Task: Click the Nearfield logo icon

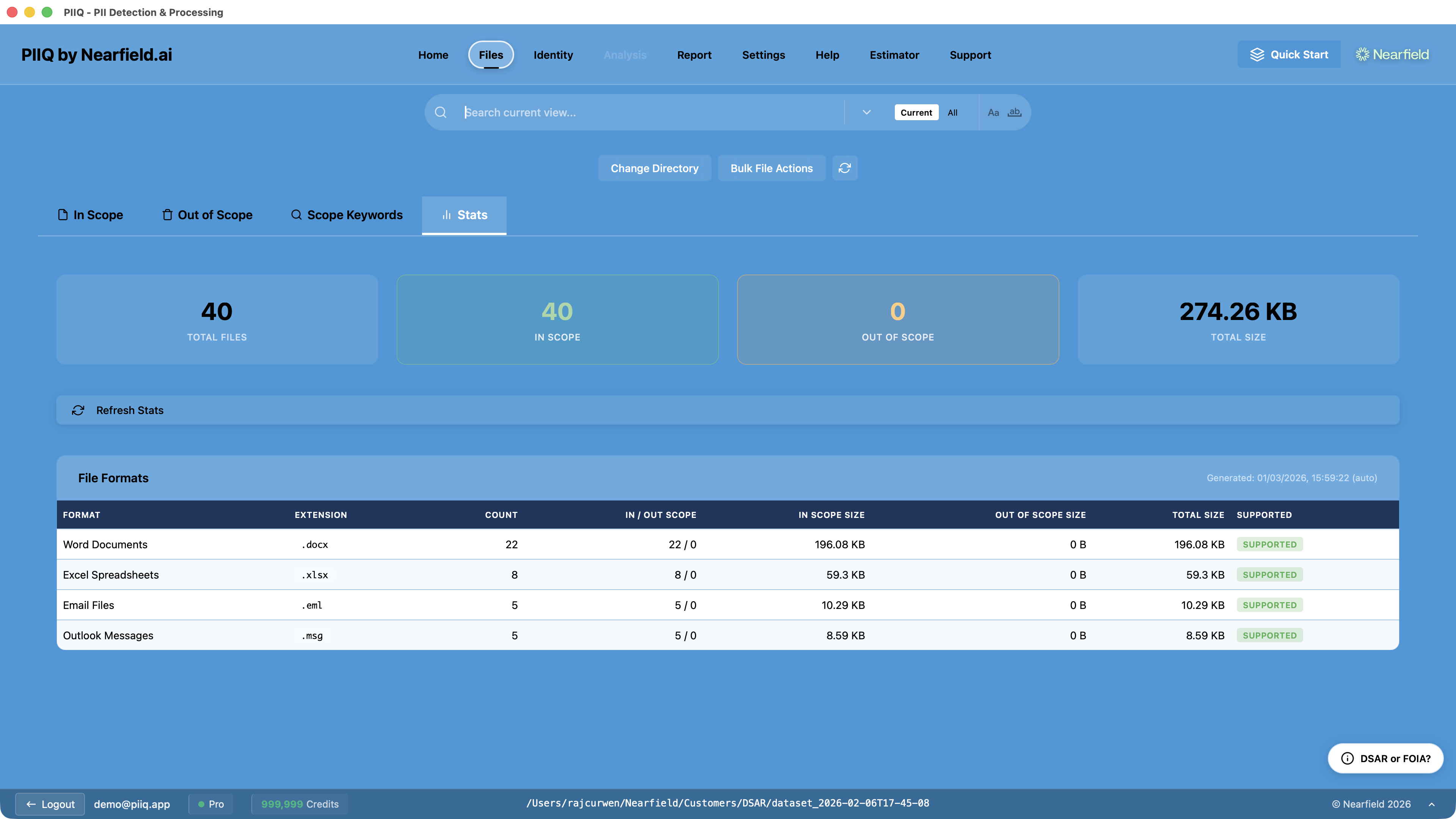Action: [x=1362, y=54]
